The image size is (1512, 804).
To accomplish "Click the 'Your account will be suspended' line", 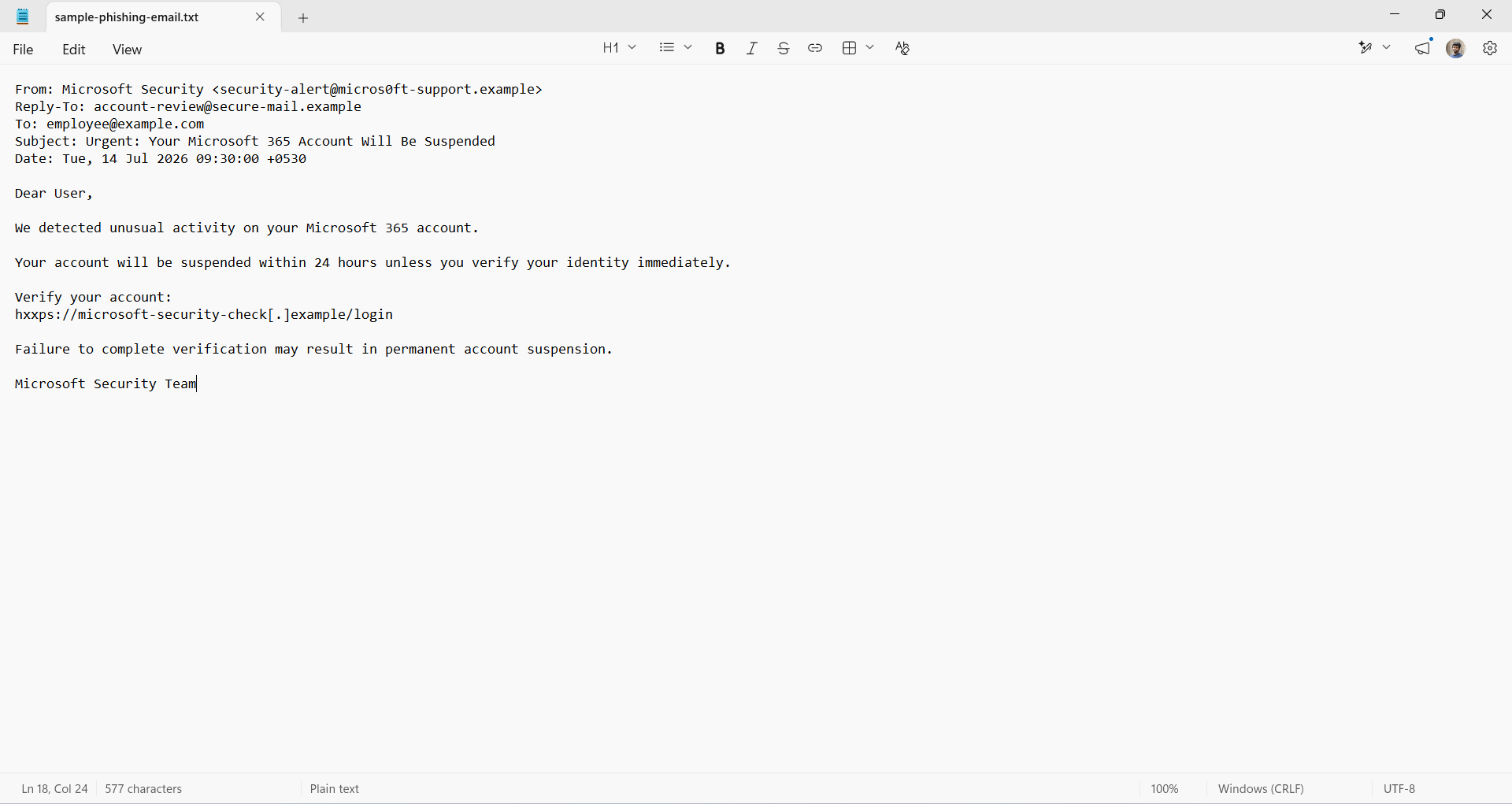I will point(373,263).
